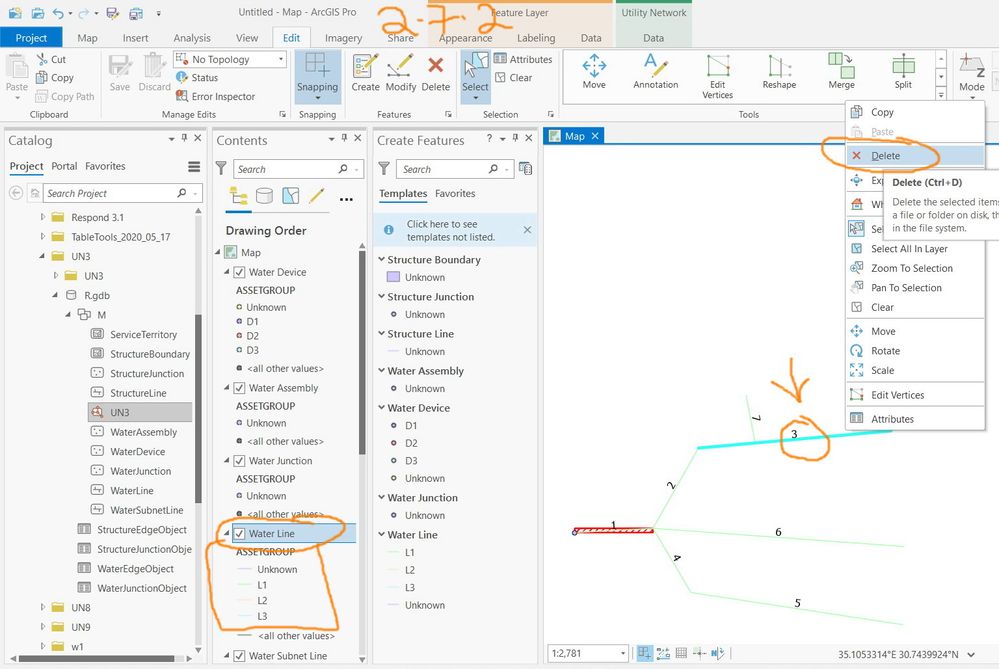Viewport: 999px width, 669px height.
Task: Open Attributes pane from Selection group
Action: (x=523, y=59)
